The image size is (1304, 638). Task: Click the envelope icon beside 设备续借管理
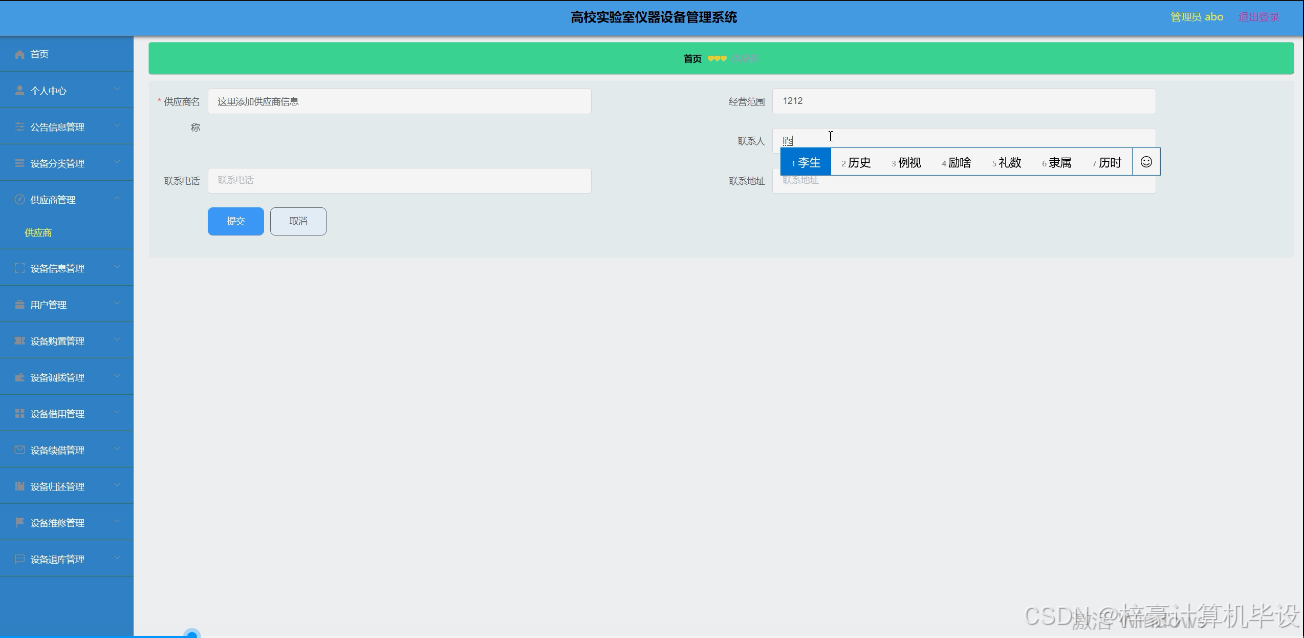pyautogui.click(x=19, y=450)
